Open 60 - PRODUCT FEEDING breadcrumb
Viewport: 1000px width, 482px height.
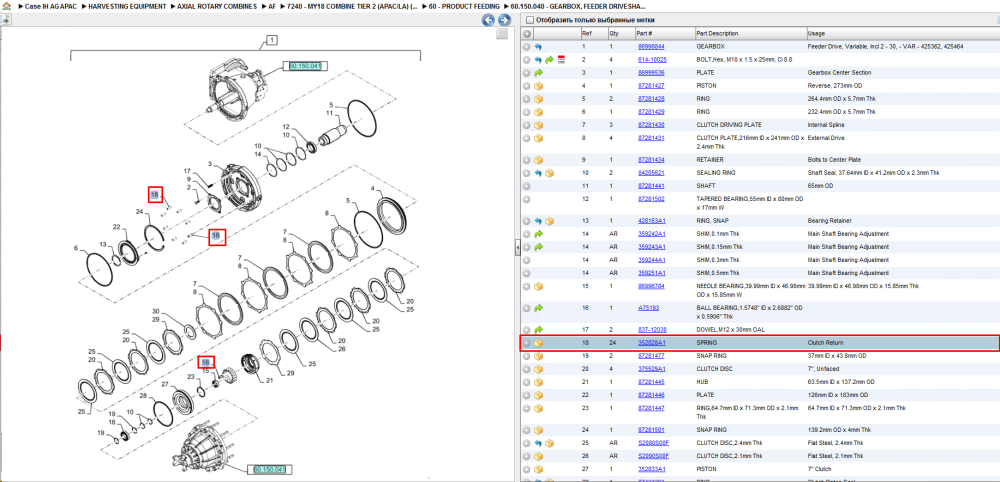pyautogui.click(x=464, y=6)
